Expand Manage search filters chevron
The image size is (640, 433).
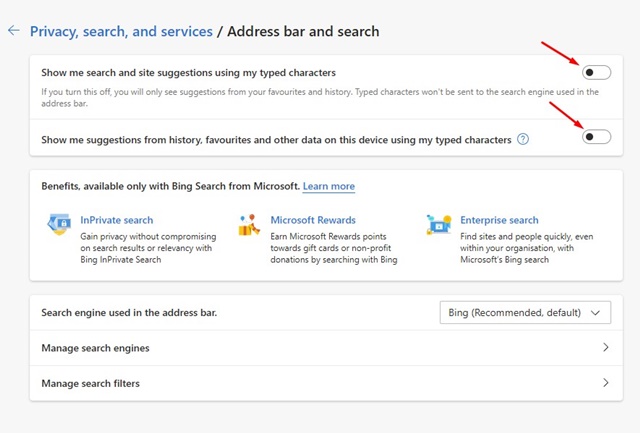point(606,383)
